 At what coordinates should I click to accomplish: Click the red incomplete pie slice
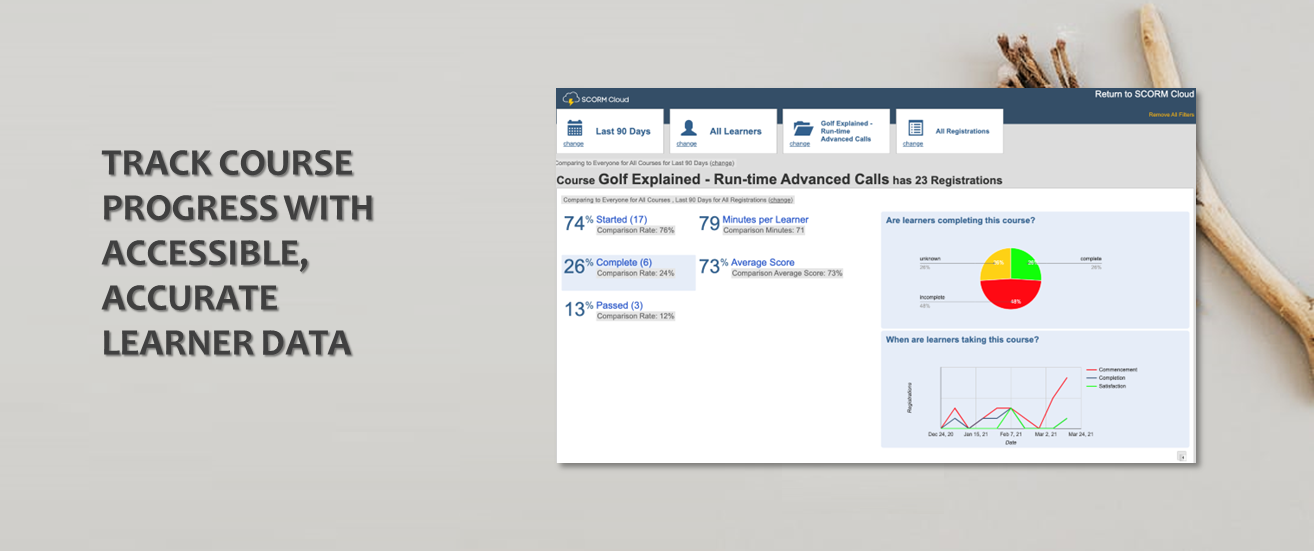point(1011,296)
